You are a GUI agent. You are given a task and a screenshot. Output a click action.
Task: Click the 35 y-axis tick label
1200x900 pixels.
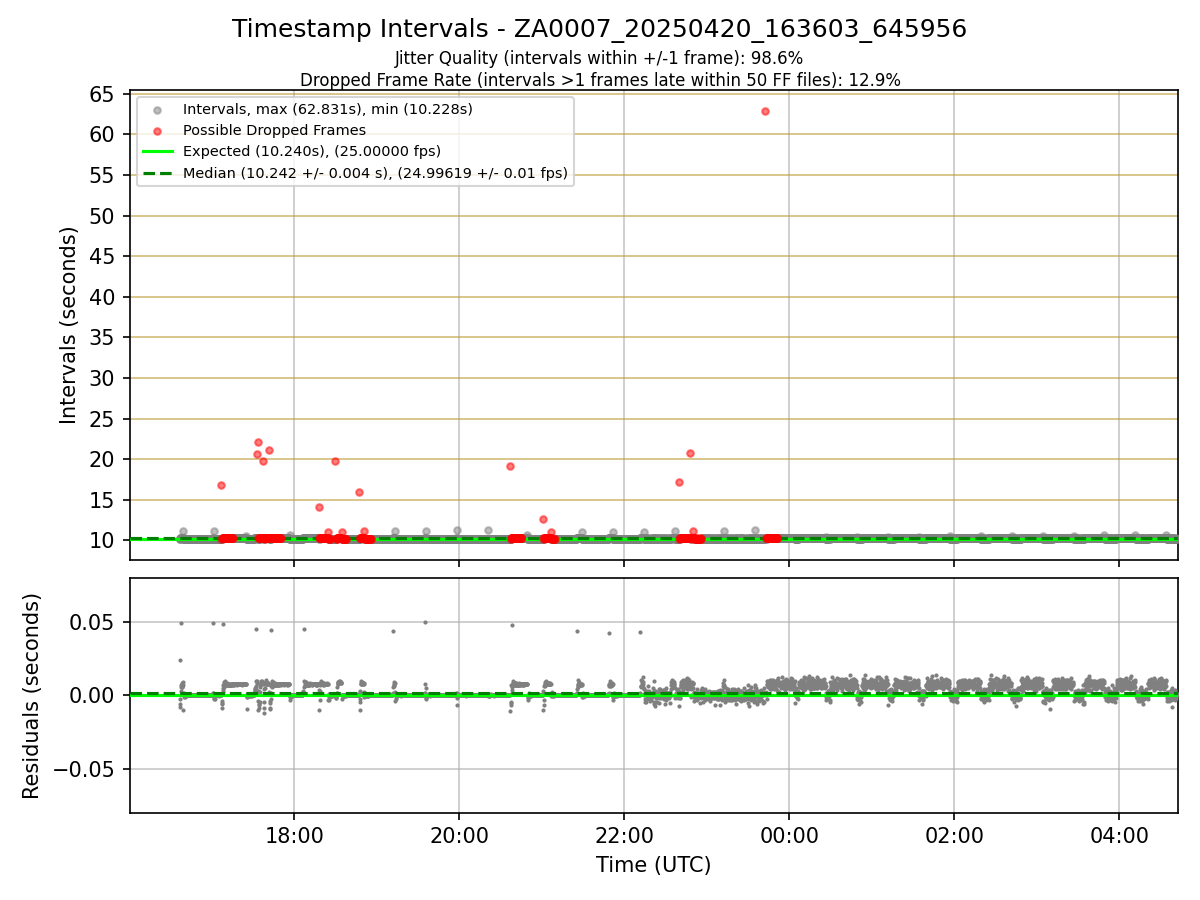(102, 338)
